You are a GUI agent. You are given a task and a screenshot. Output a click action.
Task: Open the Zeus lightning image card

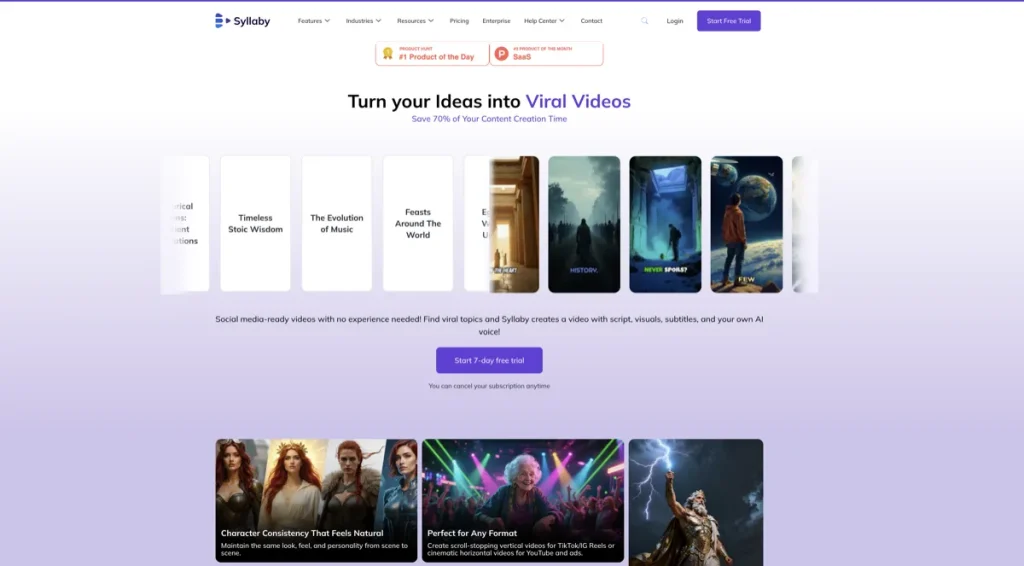tap(696, 502)
